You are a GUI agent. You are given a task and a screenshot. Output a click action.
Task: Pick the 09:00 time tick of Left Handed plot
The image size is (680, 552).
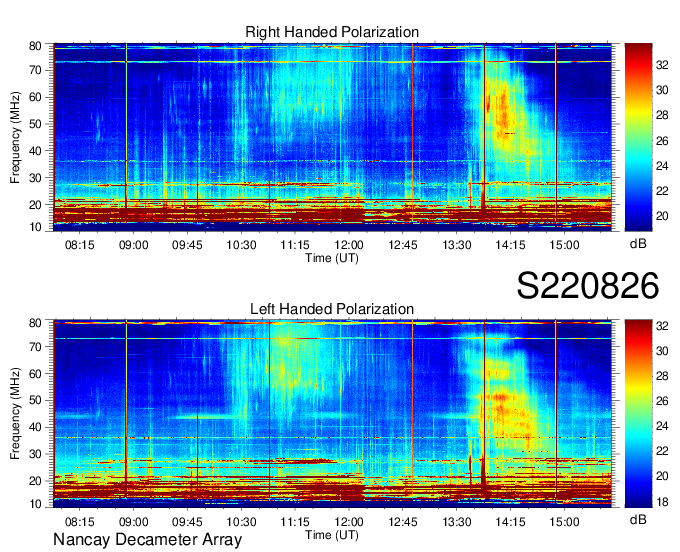coord(134,522)
